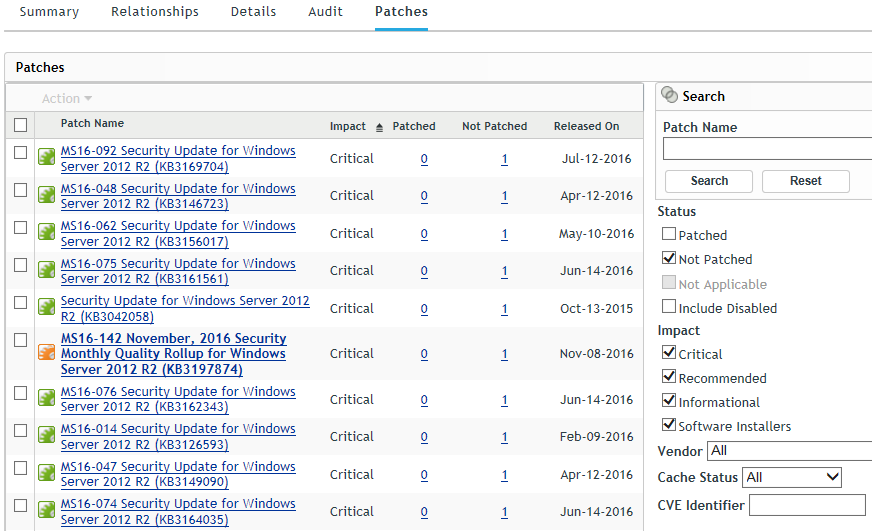Click the orange patch icon beside MS16-142
Image resolution: width=872 pixels, height=531 pixels.
point(46,353)
